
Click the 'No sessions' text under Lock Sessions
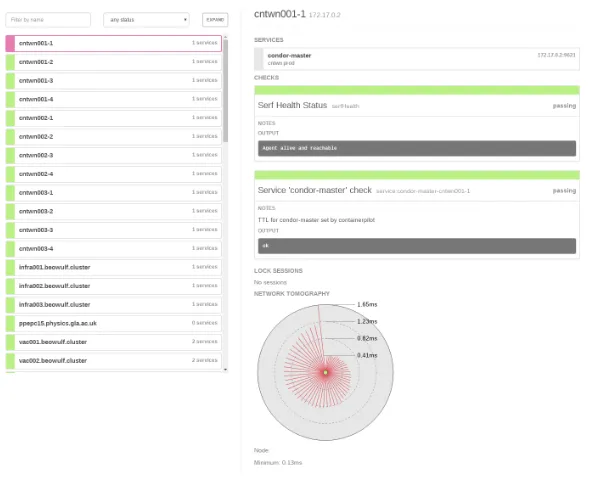pos(270,282)
